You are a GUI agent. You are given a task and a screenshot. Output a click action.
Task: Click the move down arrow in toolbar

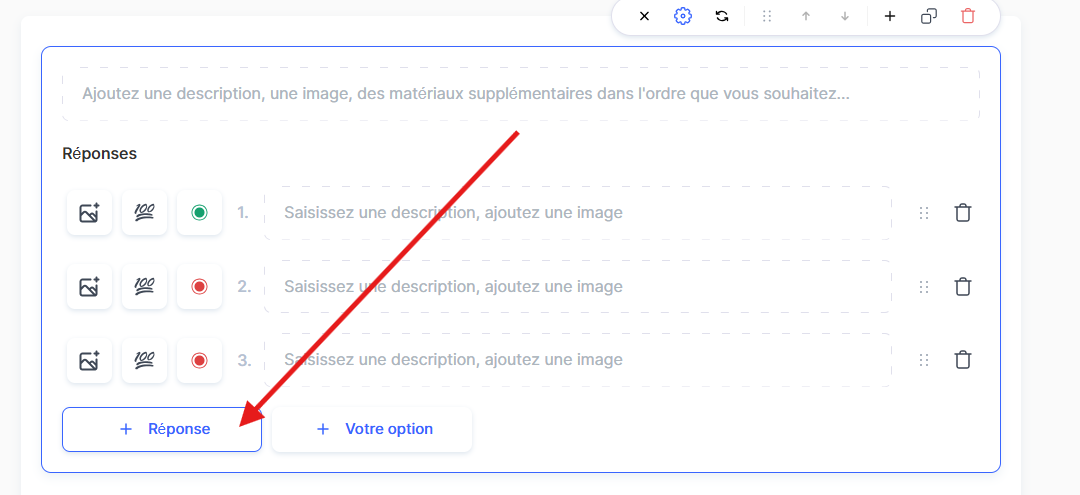pos(845,16)
